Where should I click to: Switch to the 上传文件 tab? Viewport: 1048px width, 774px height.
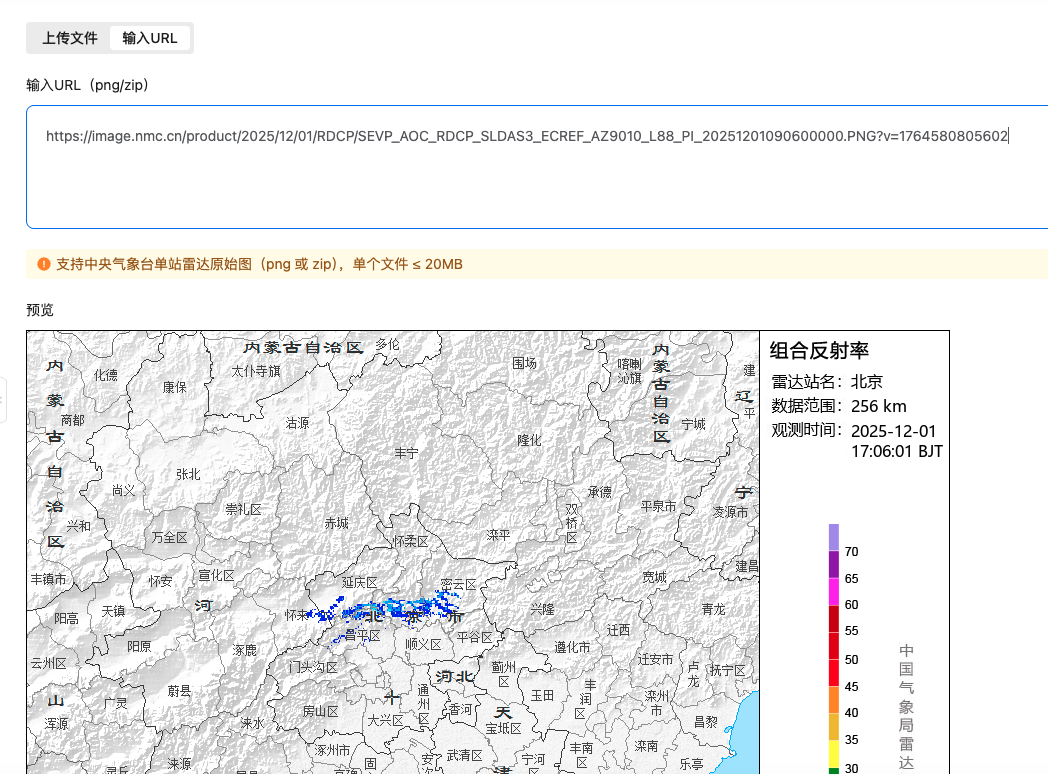point(70,38)
